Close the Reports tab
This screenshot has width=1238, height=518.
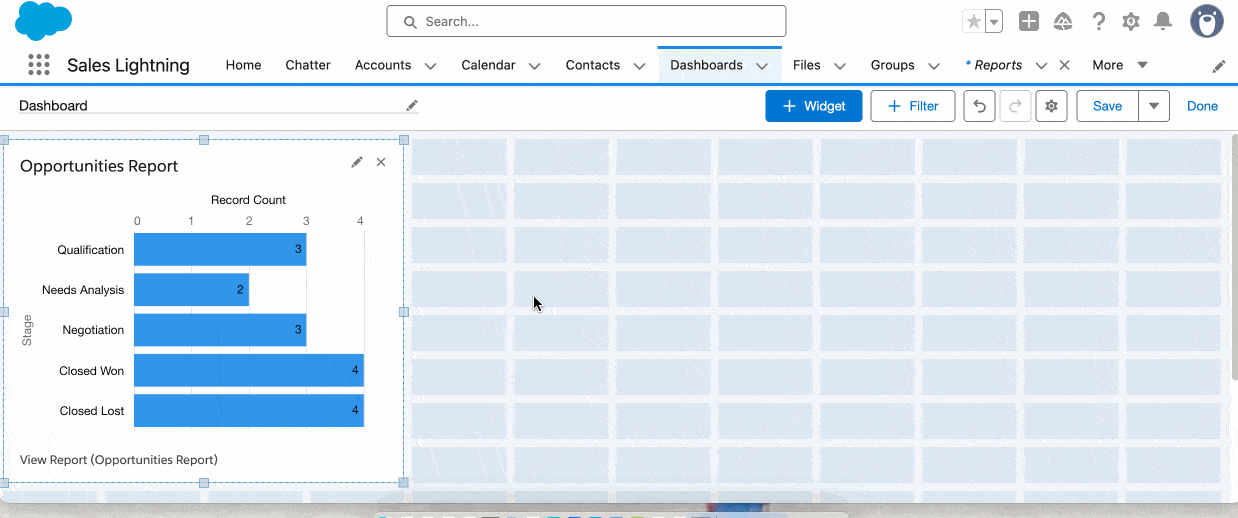(x=1064, y=65)
